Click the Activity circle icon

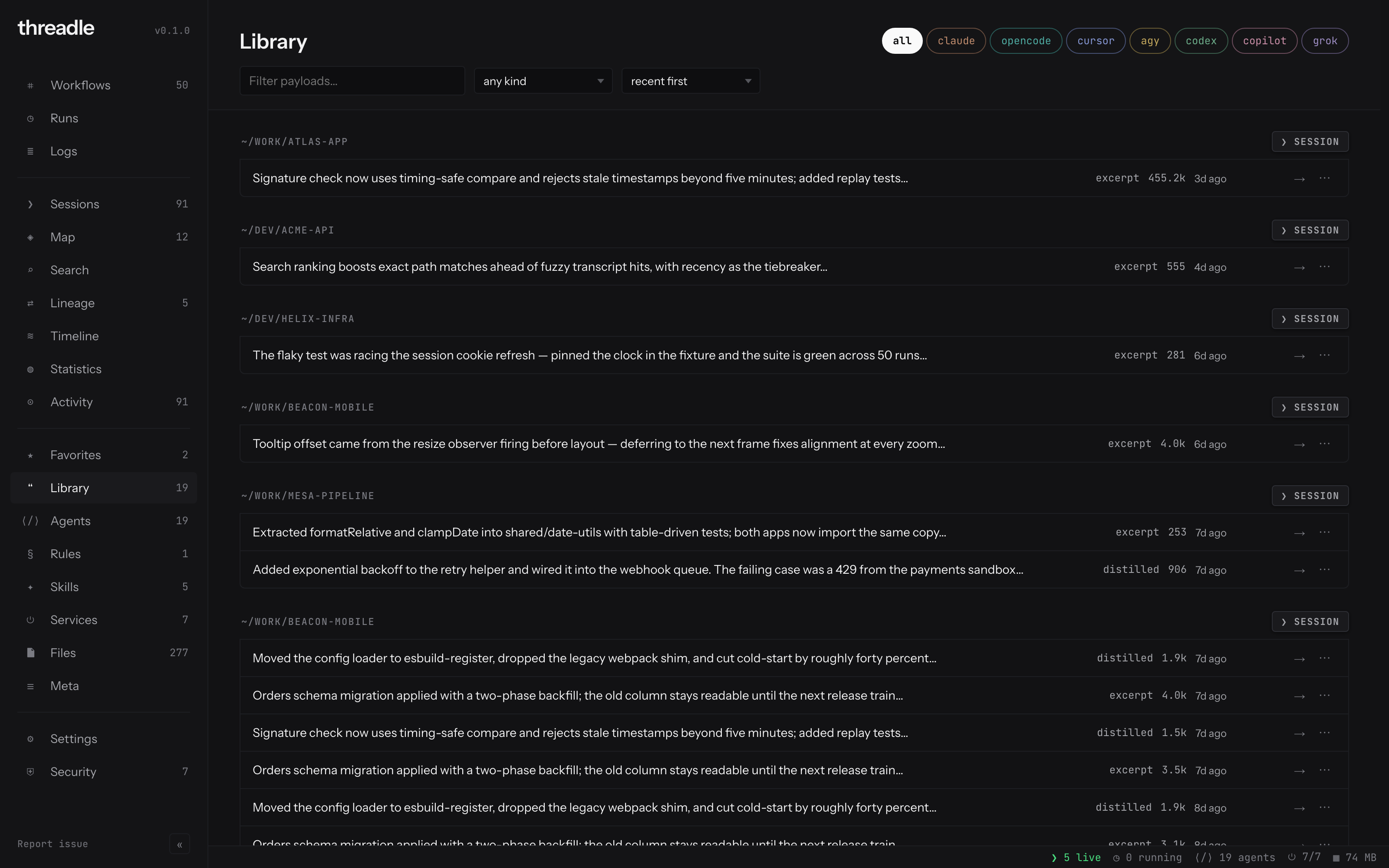click(30, 402)
